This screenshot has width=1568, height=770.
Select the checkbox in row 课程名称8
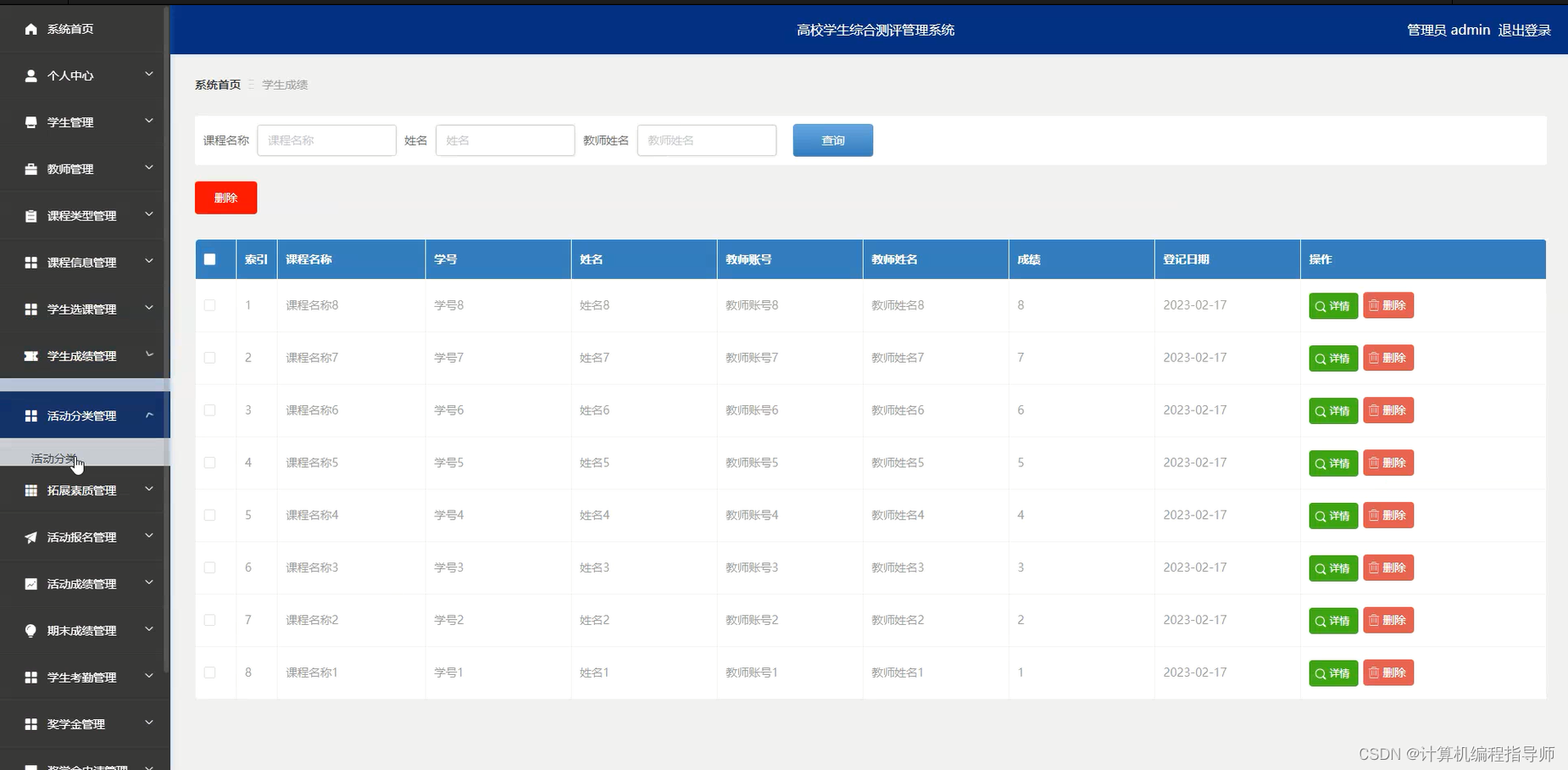(x=209, y=305)
